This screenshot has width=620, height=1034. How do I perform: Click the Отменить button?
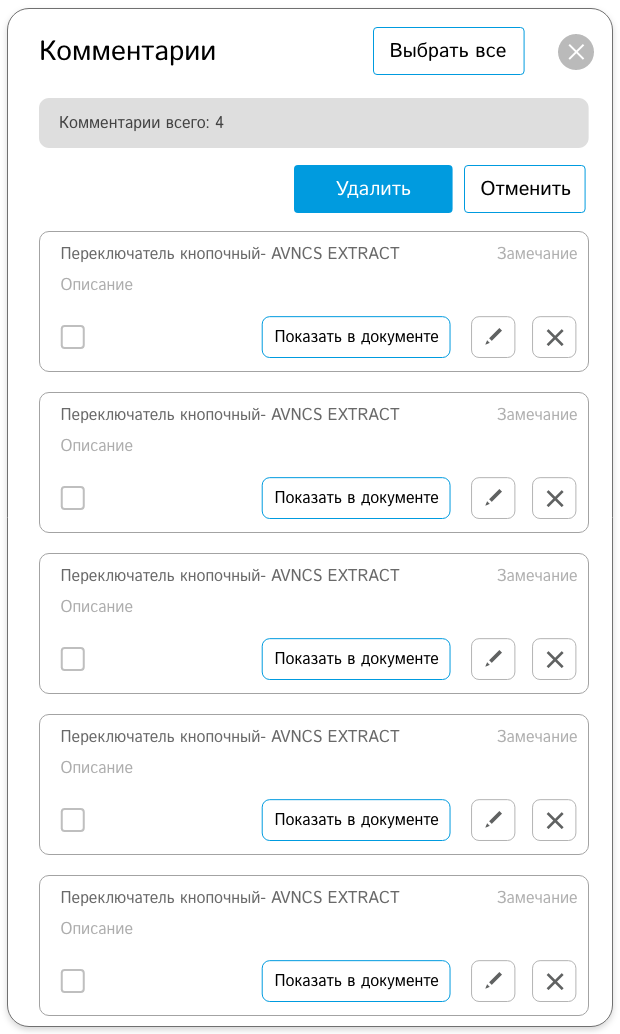(x=525, y=189)
